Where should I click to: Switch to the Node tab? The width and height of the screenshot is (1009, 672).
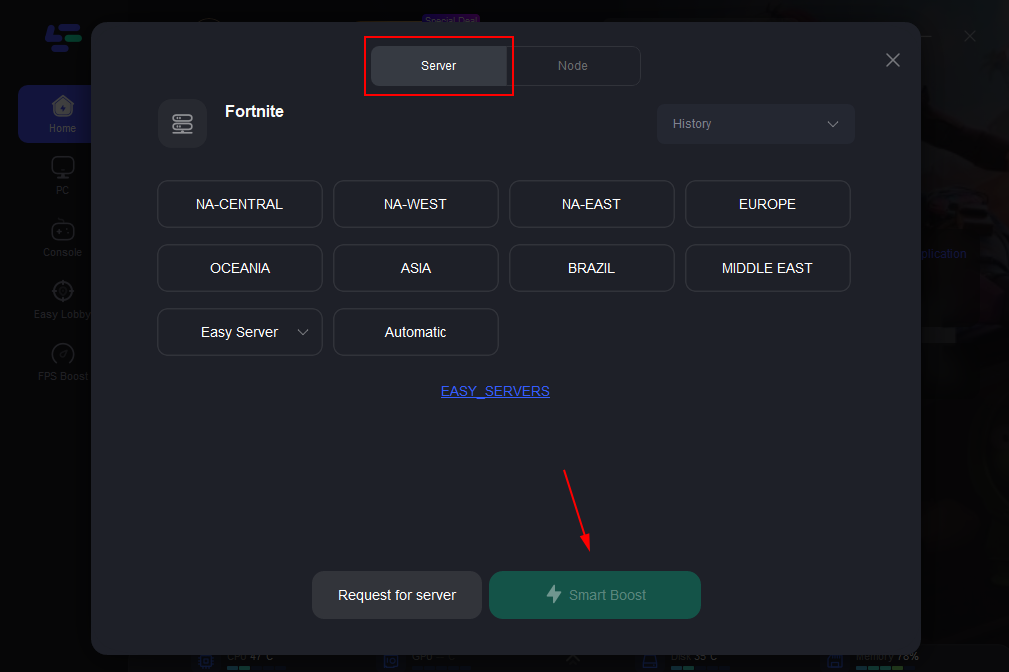(x=573, y=66)
